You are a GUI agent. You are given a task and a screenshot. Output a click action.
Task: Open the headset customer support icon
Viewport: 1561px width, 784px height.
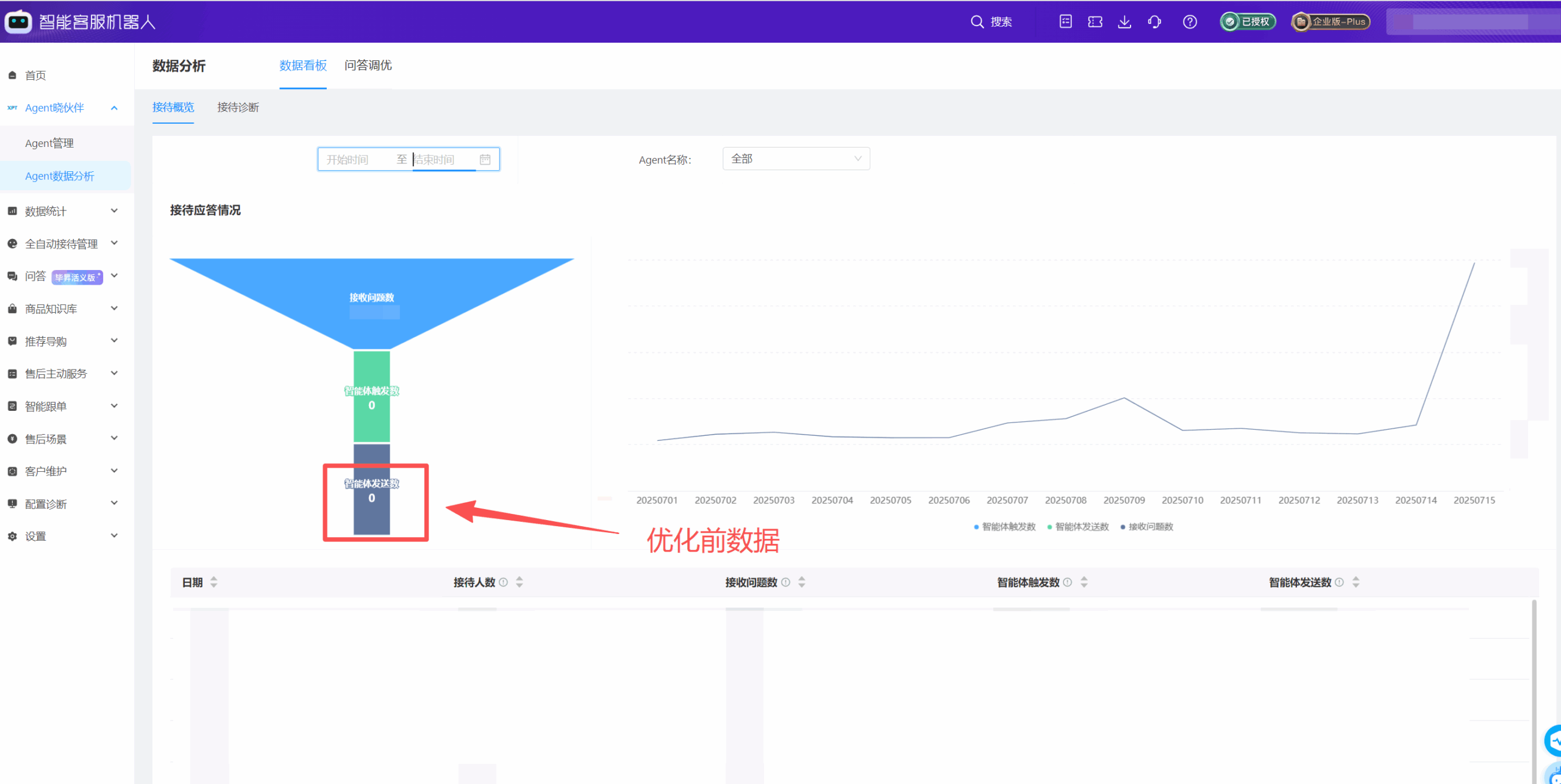(x=1154, y=21)
